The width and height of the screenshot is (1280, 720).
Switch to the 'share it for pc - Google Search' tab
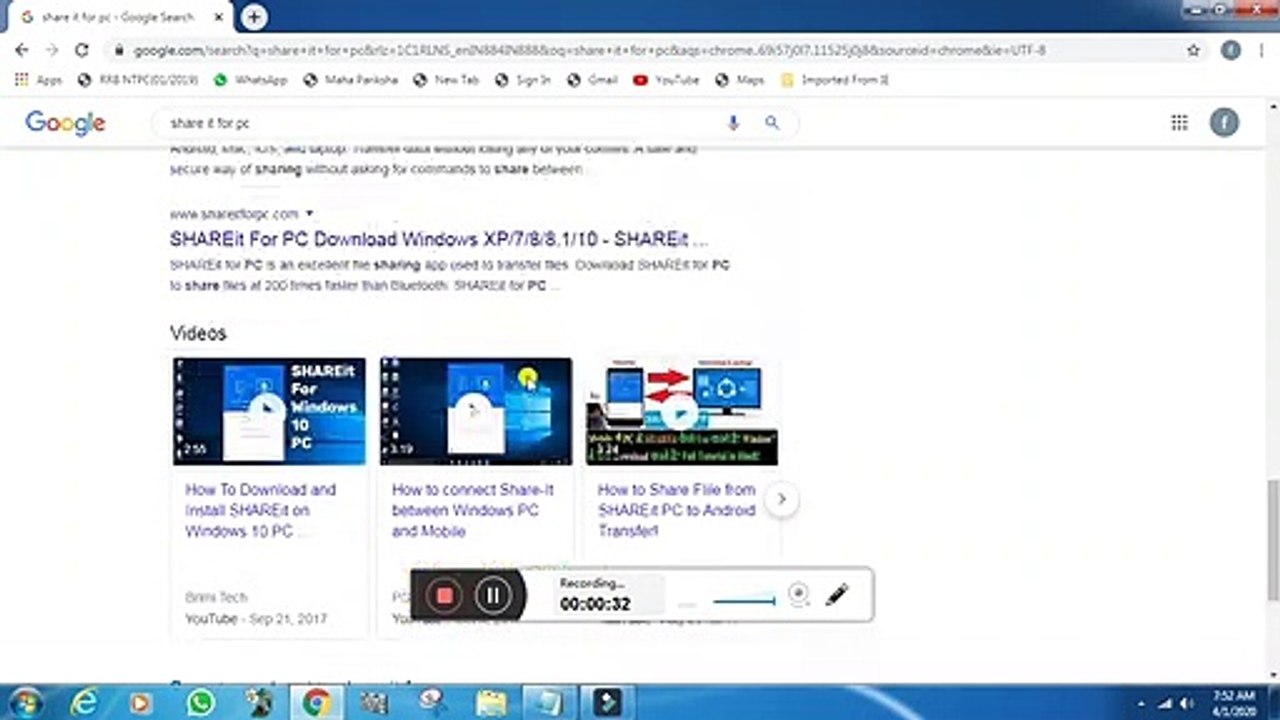[x=118, y=17]
